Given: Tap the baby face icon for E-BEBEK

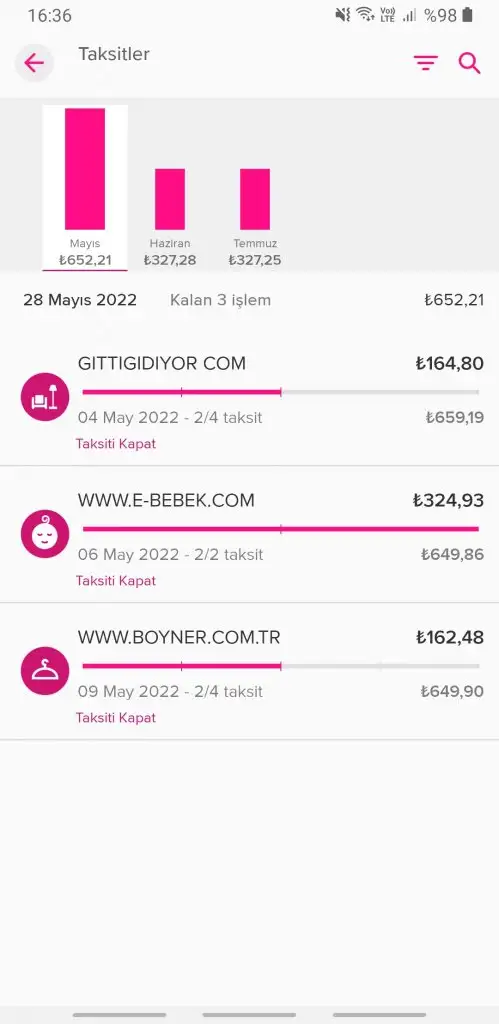Looking at the screenshot, I should point(45,534).
